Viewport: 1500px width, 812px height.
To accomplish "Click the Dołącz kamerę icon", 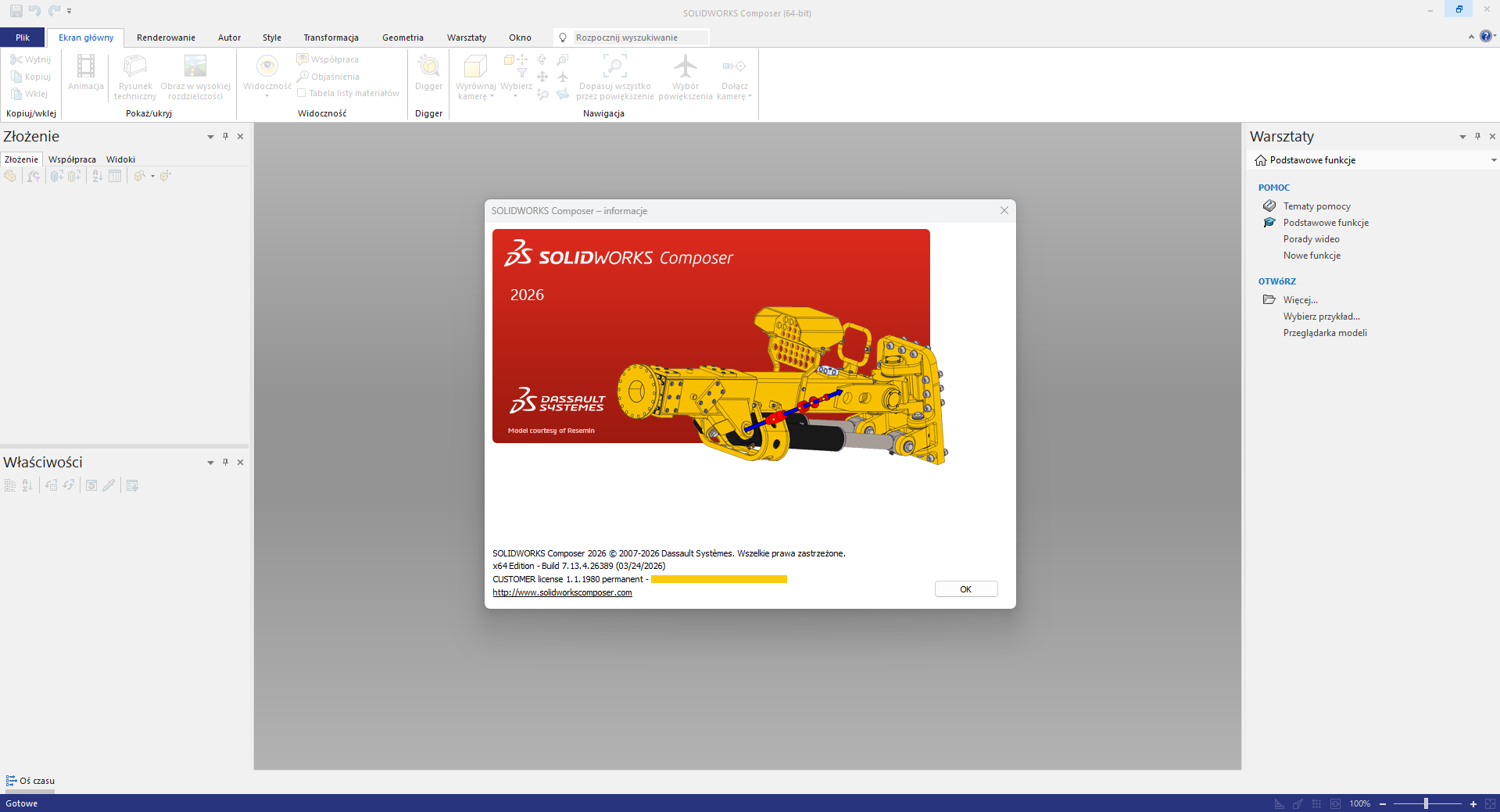I will point(735,66).
